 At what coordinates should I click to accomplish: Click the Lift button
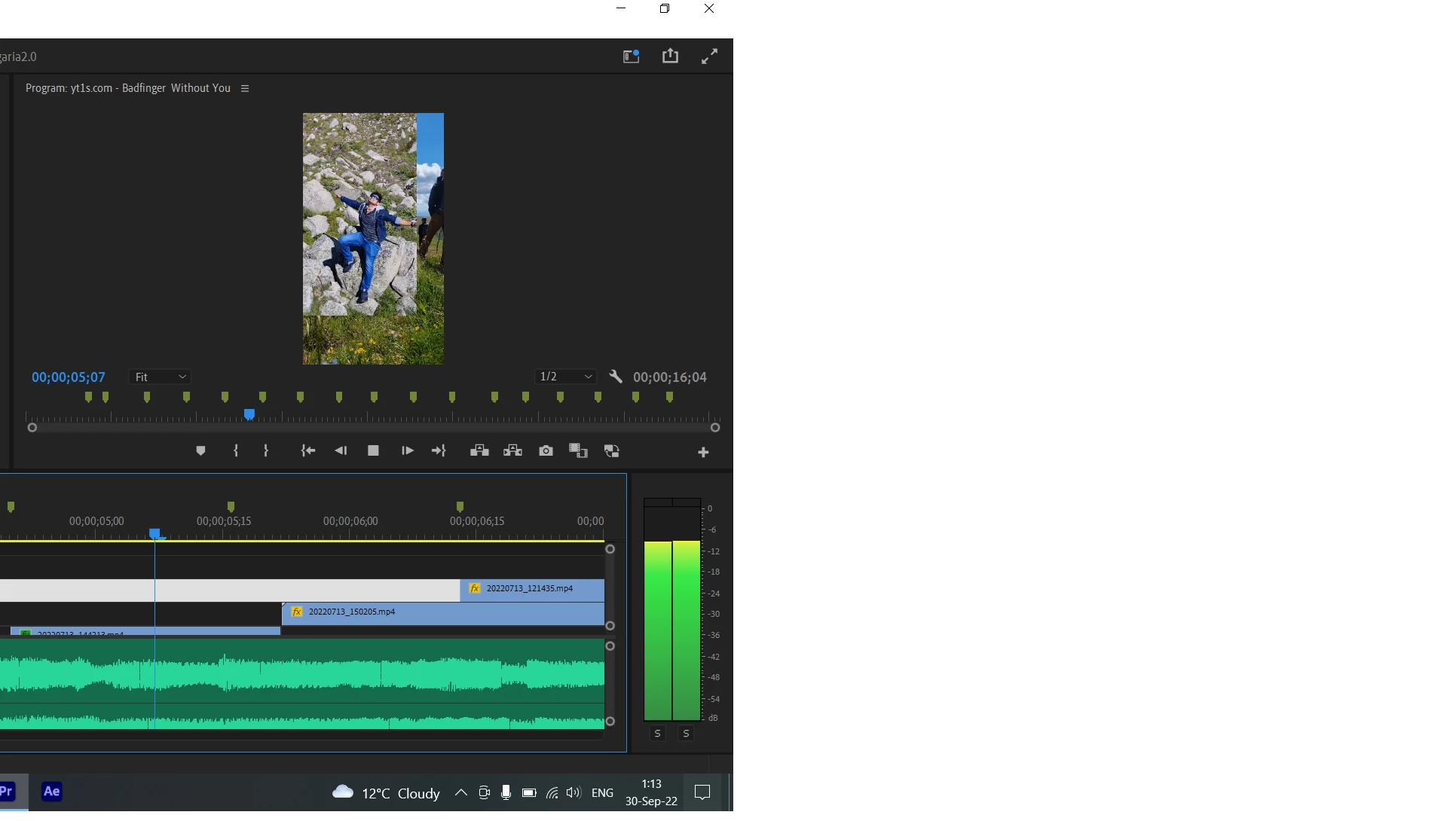[x=479, y=451]
